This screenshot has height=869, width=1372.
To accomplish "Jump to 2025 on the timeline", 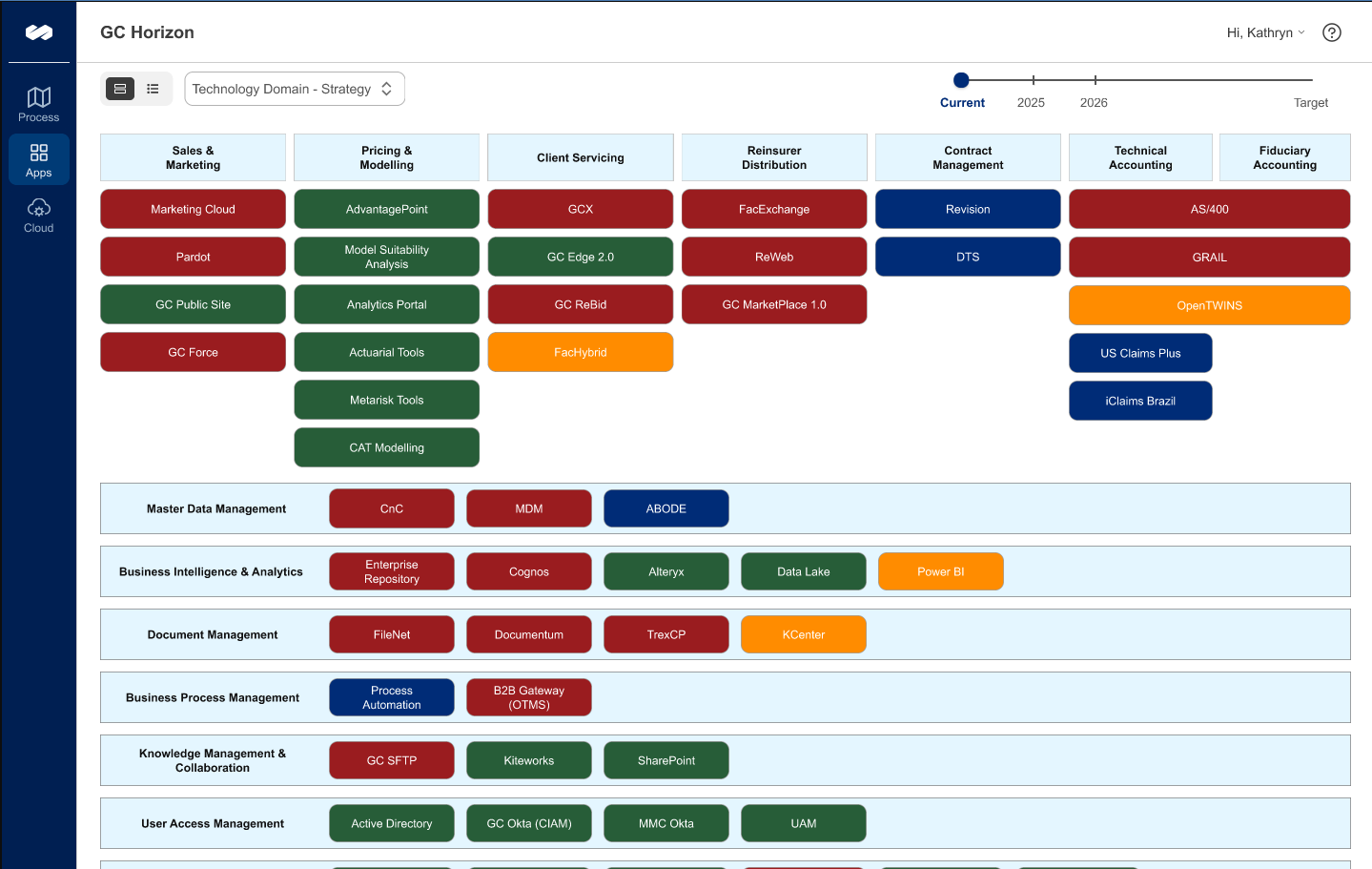I will (1033, 81).
